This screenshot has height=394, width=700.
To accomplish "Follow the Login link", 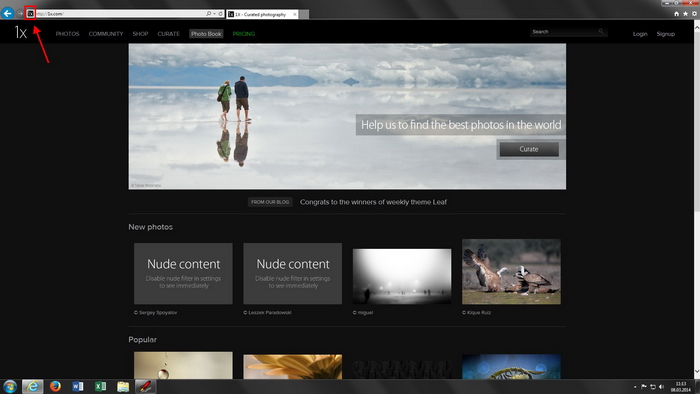I will pos(640,34).
